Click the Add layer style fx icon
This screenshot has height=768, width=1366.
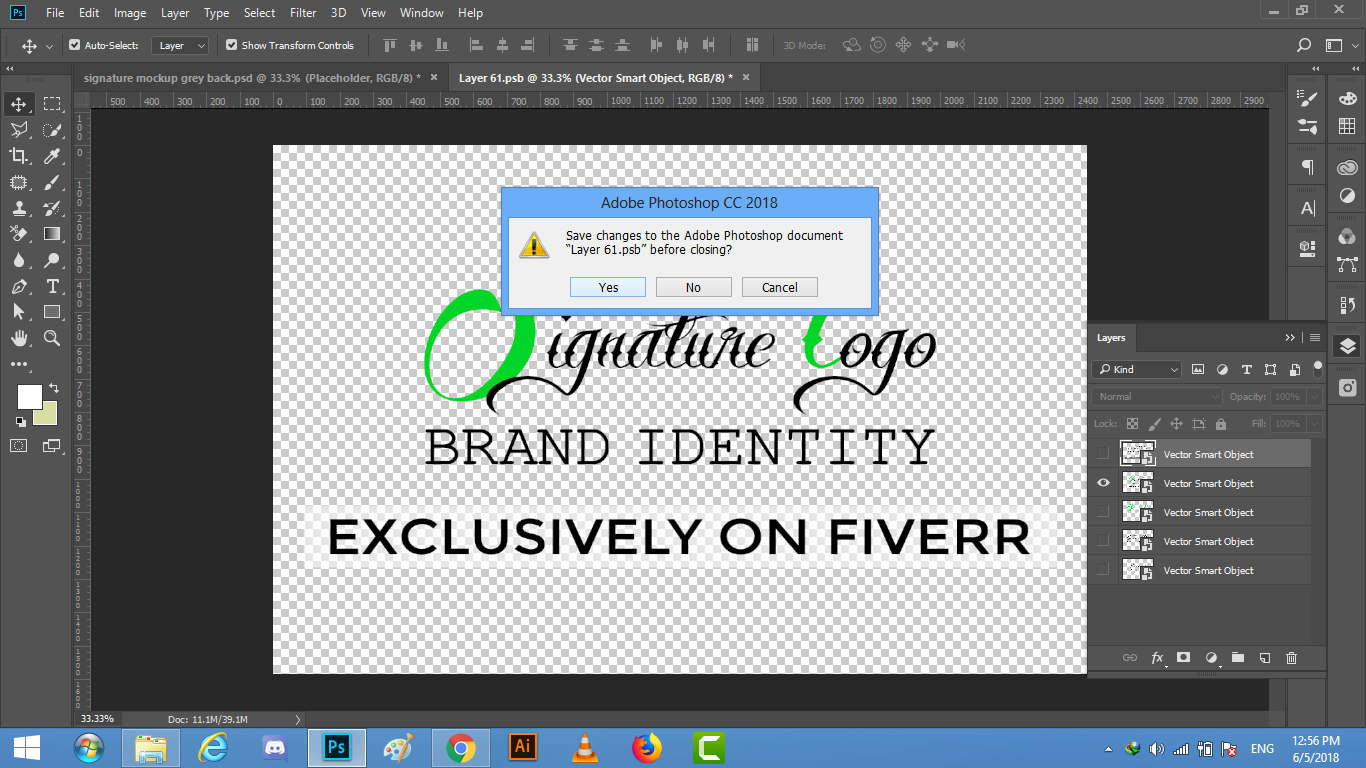click(x=1158, y=658)
